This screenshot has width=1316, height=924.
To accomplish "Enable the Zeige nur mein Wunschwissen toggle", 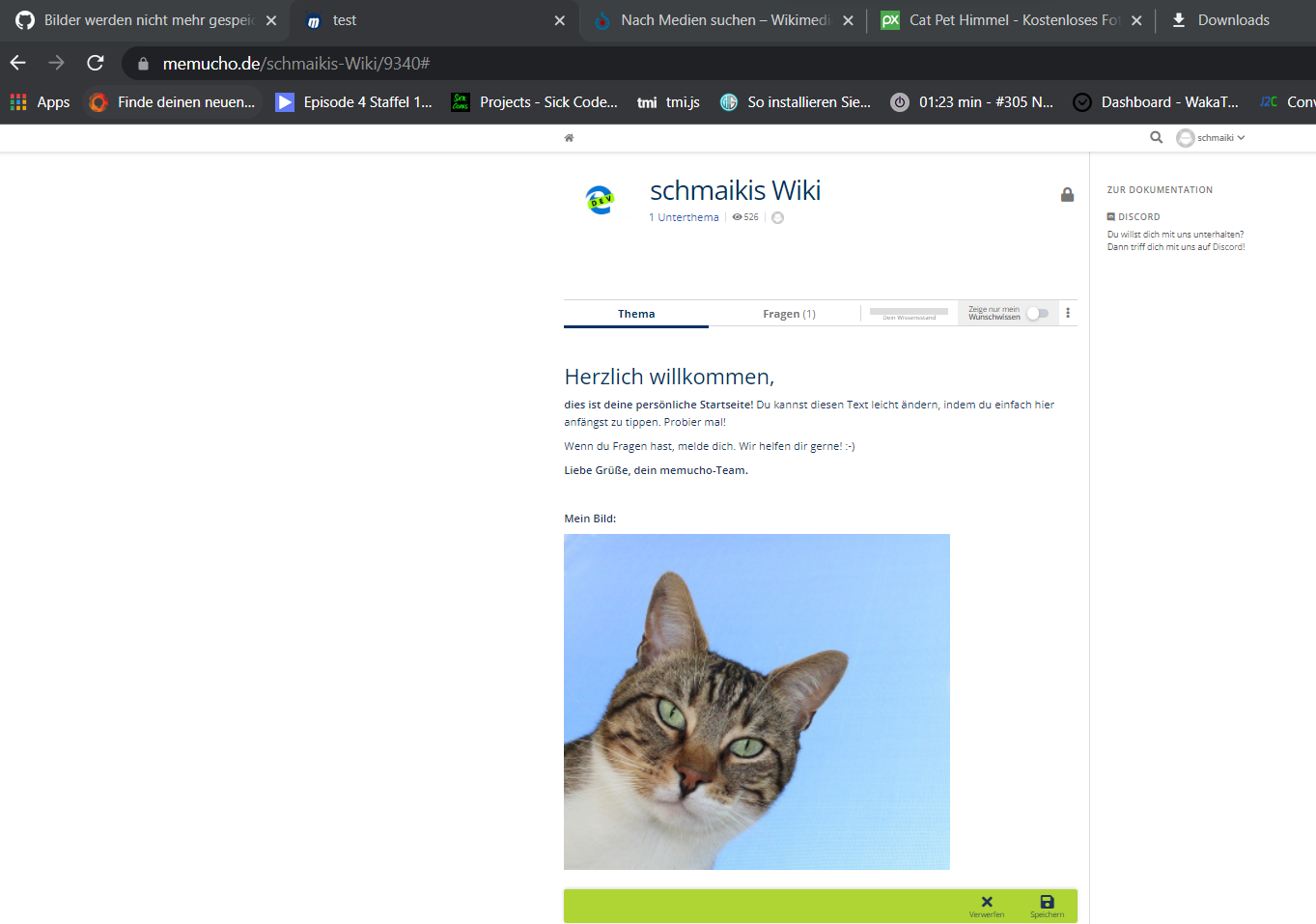I will (1037, 313).
